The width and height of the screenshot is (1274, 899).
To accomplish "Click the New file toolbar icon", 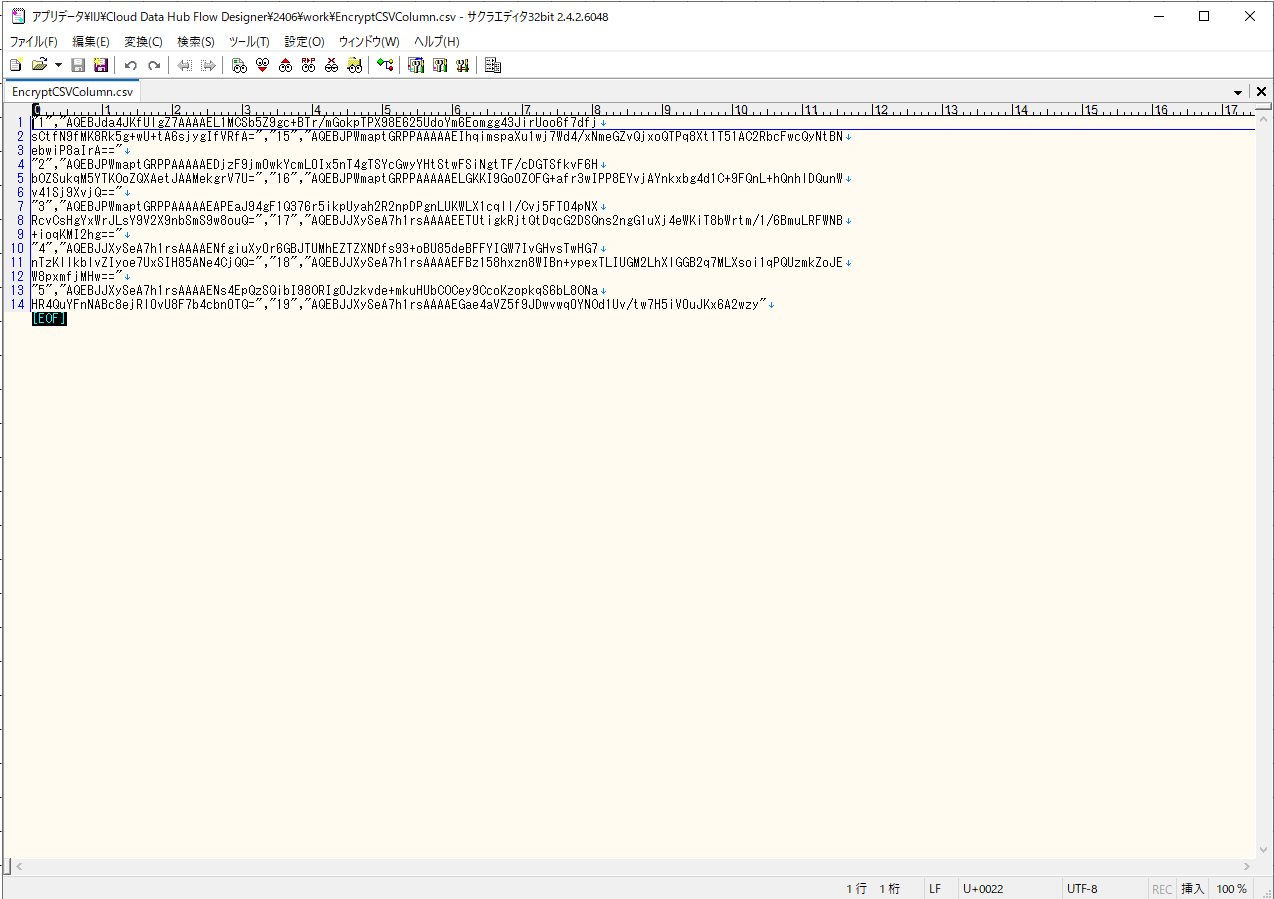I will click(x=15, y=65).
